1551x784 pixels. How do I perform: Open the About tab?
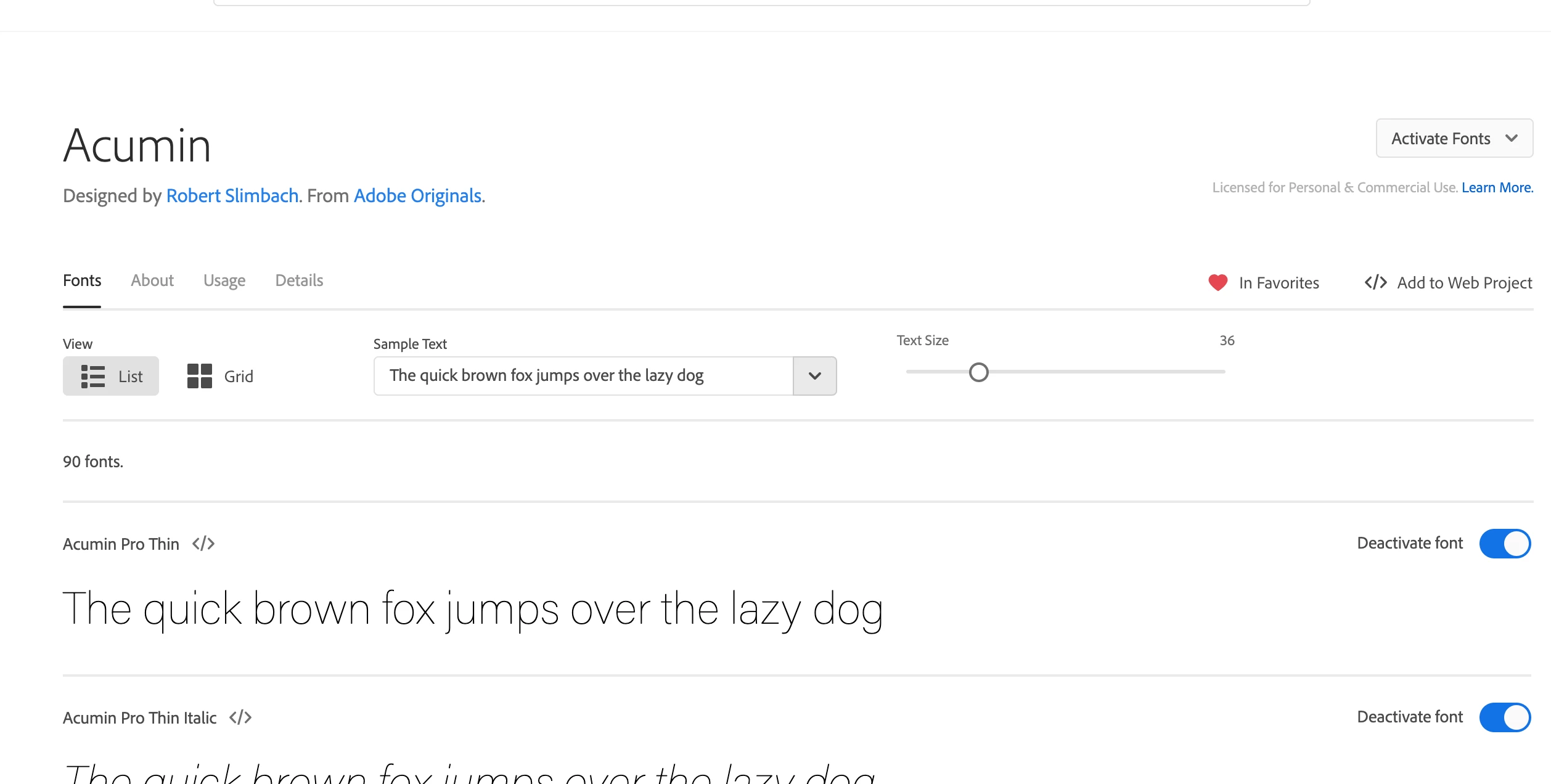[152, 280]
